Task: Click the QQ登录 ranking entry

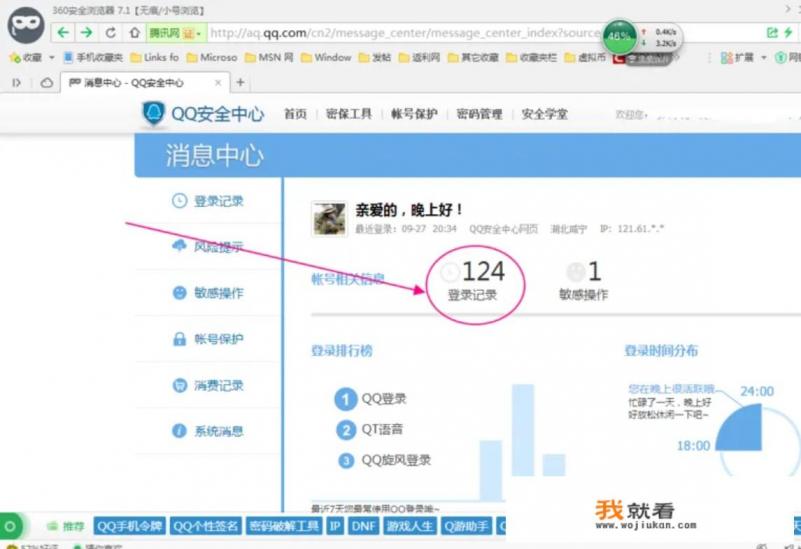Action: coord(370,399)
